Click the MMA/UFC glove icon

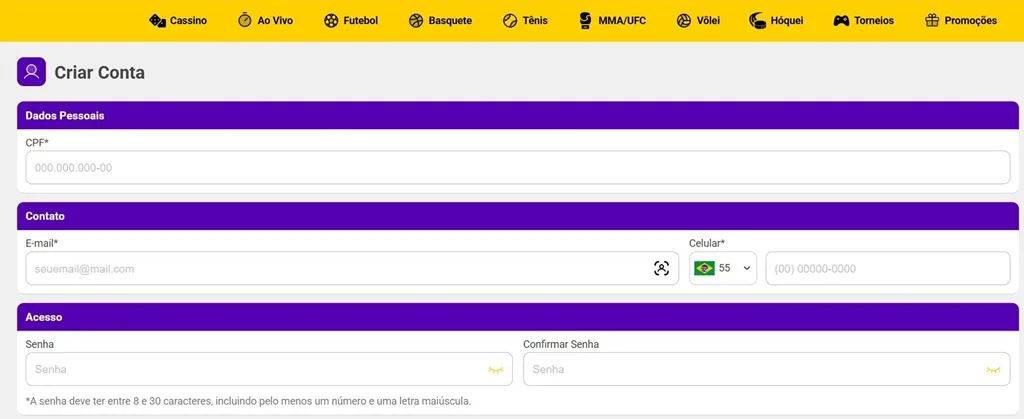click(585, 20)
